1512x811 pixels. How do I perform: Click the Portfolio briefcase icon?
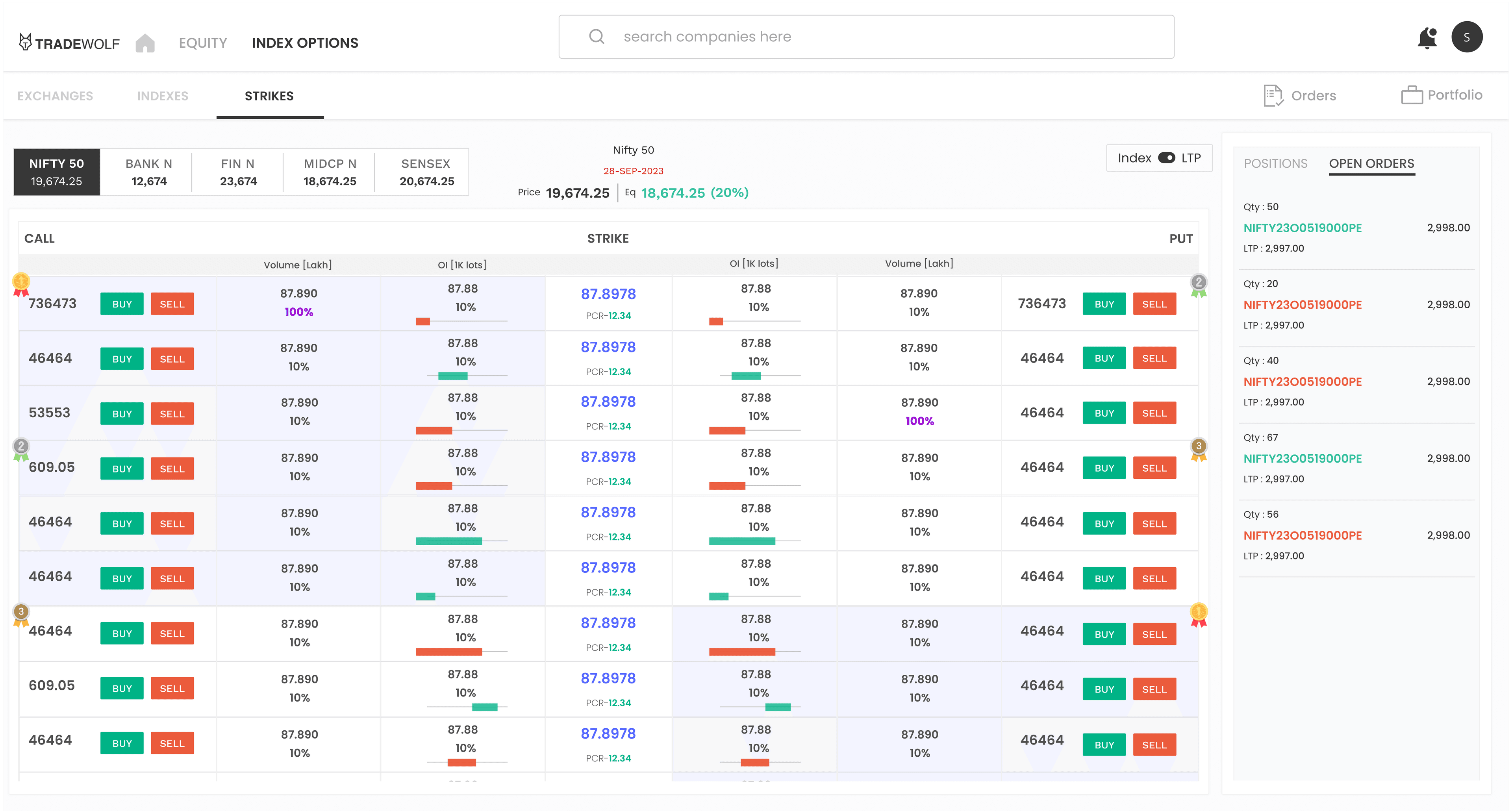[1412, 95]
